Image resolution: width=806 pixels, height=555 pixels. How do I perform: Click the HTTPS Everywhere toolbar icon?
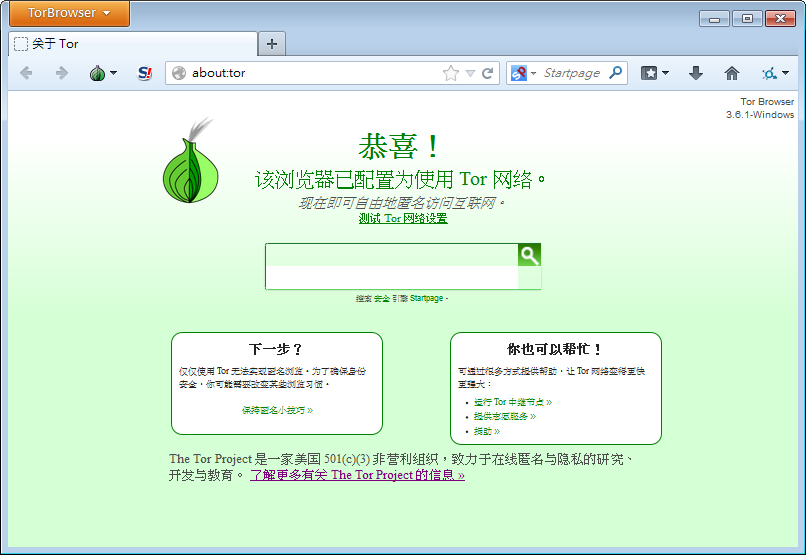pyautogui.click(x=770, y=73)
